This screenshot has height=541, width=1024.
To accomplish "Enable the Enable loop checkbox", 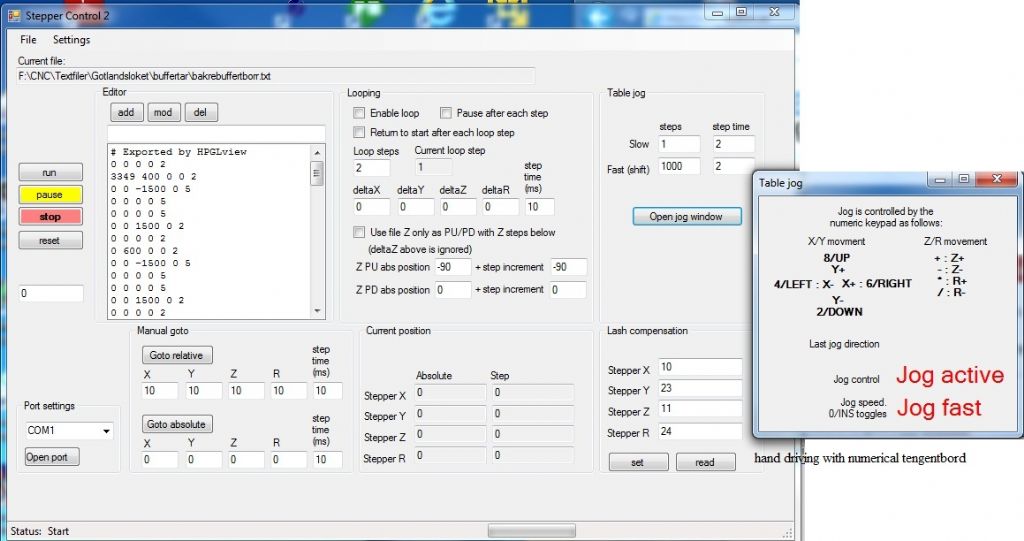I will tap(359, 113).
